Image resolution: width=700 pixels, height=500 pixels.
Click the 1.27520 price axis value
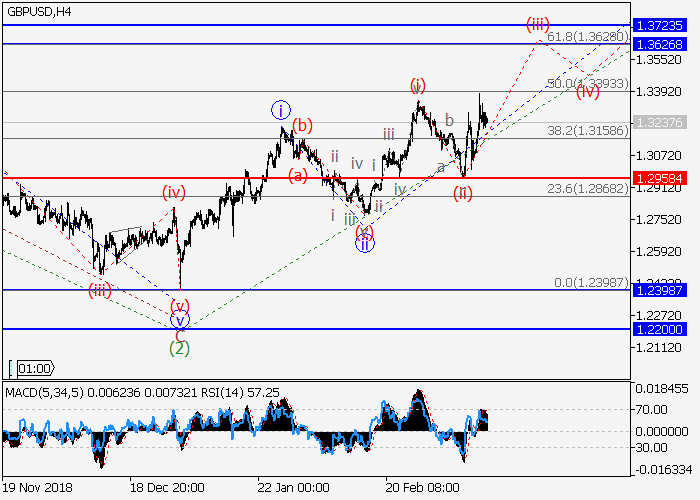[x=659, y=220]
